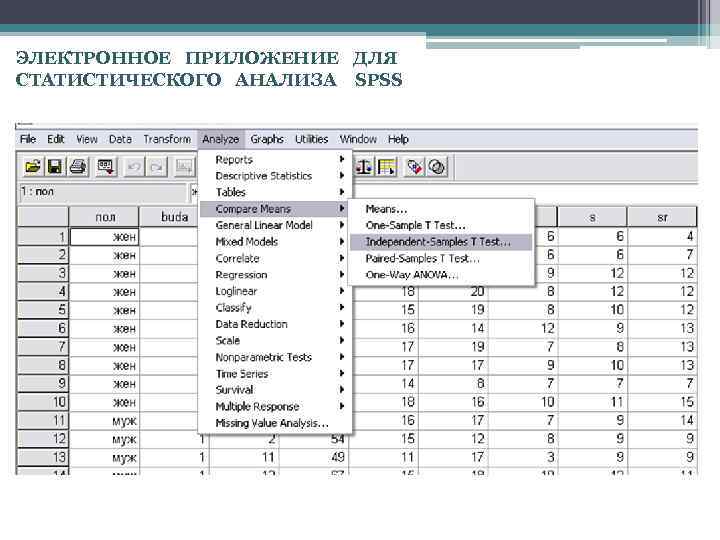Click the Save File diskette icon
This screenshot has width=720, height=540.
click(x=55, y=167)
